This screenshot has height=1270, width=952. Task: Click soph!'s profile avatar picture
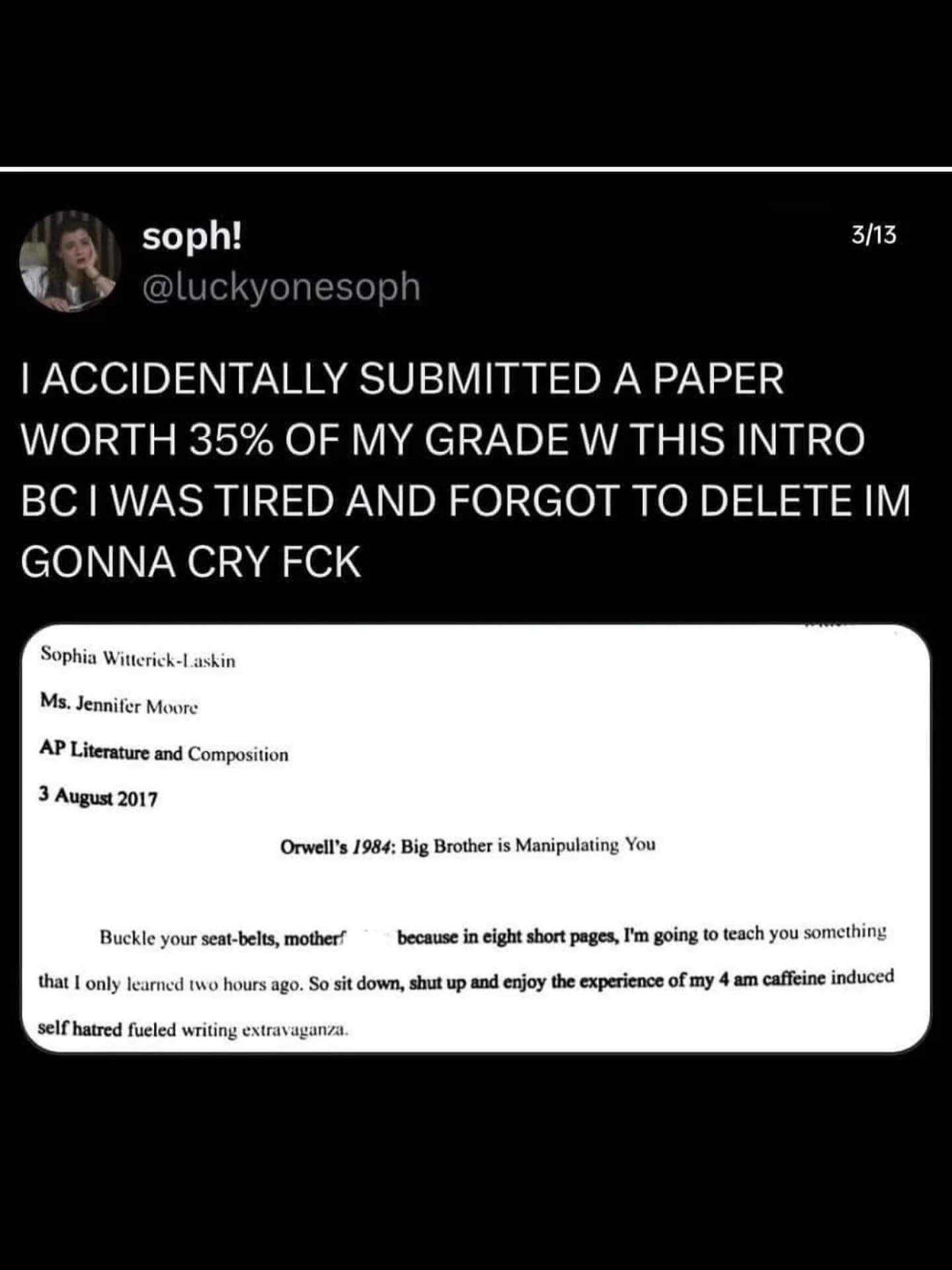click(69, 262)
